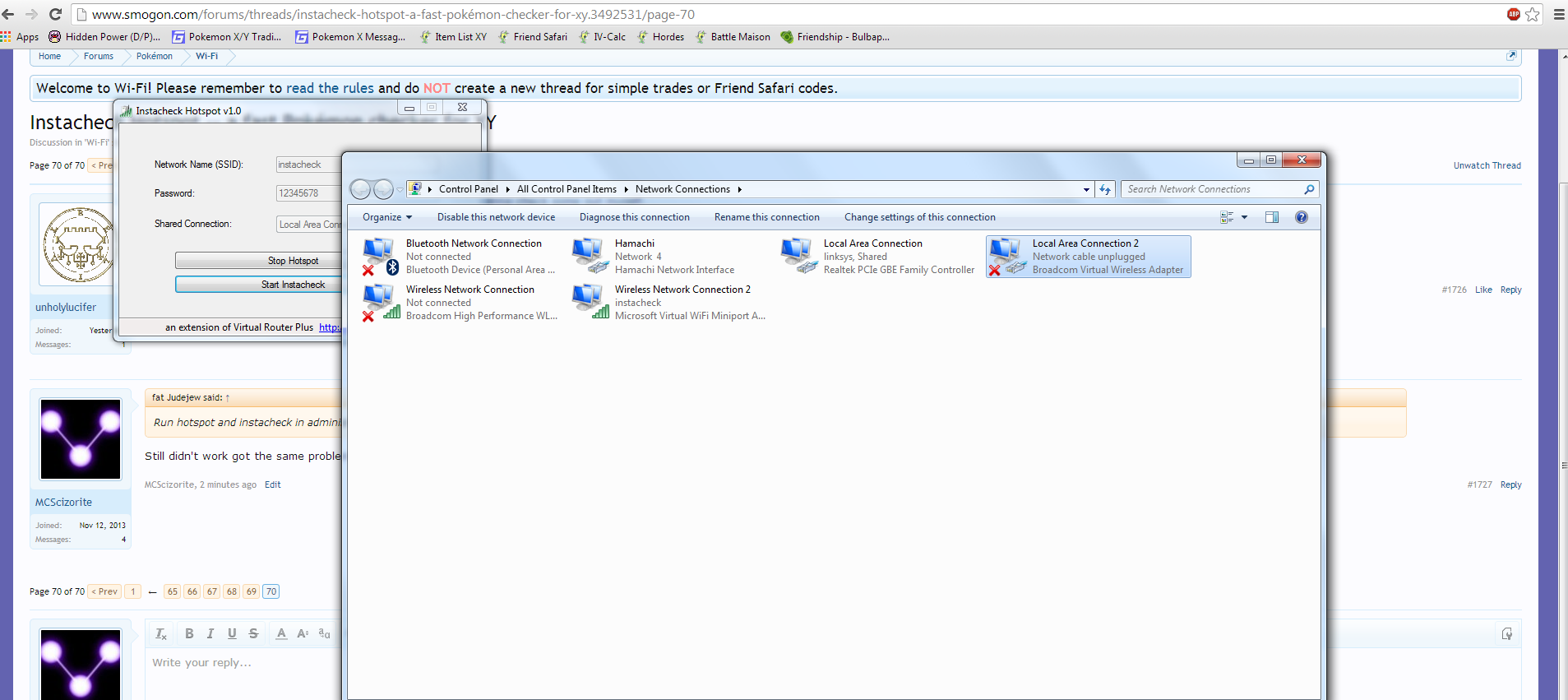Open the Explorer help icon
This screenshot has height=700, width=1568.
[x=1302, y=217]
